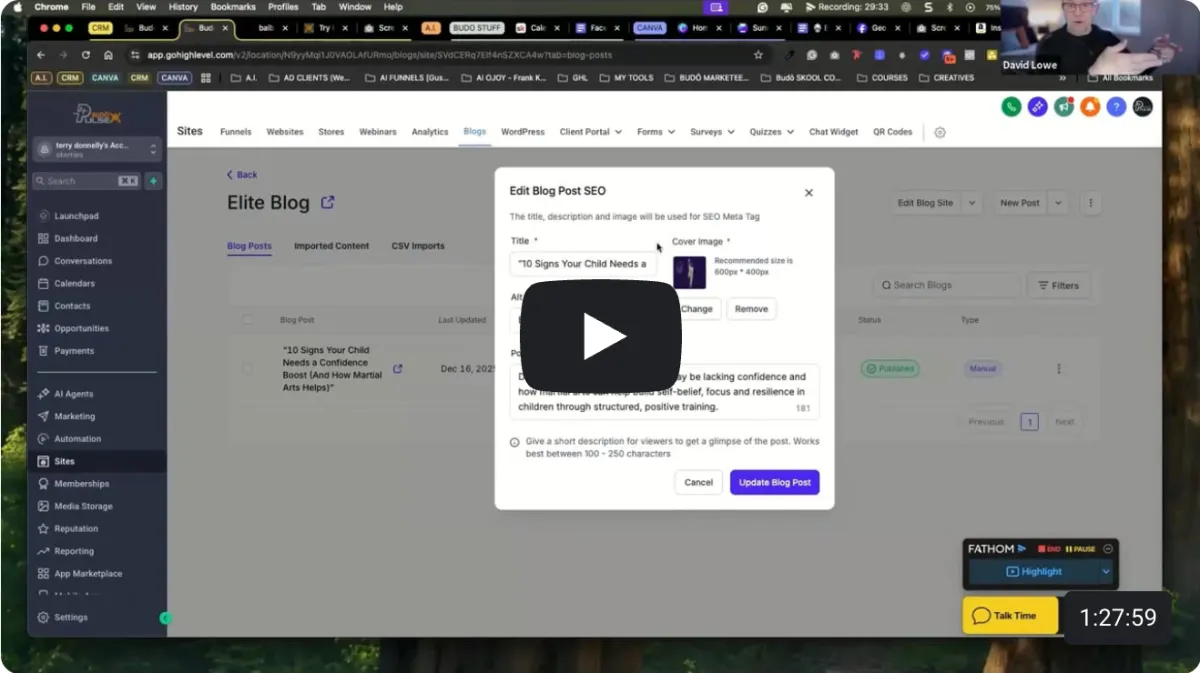This screenshot has width=1200, height=673.
Task: Switch to the Websites tab
Action: click(x=285, y=132)
